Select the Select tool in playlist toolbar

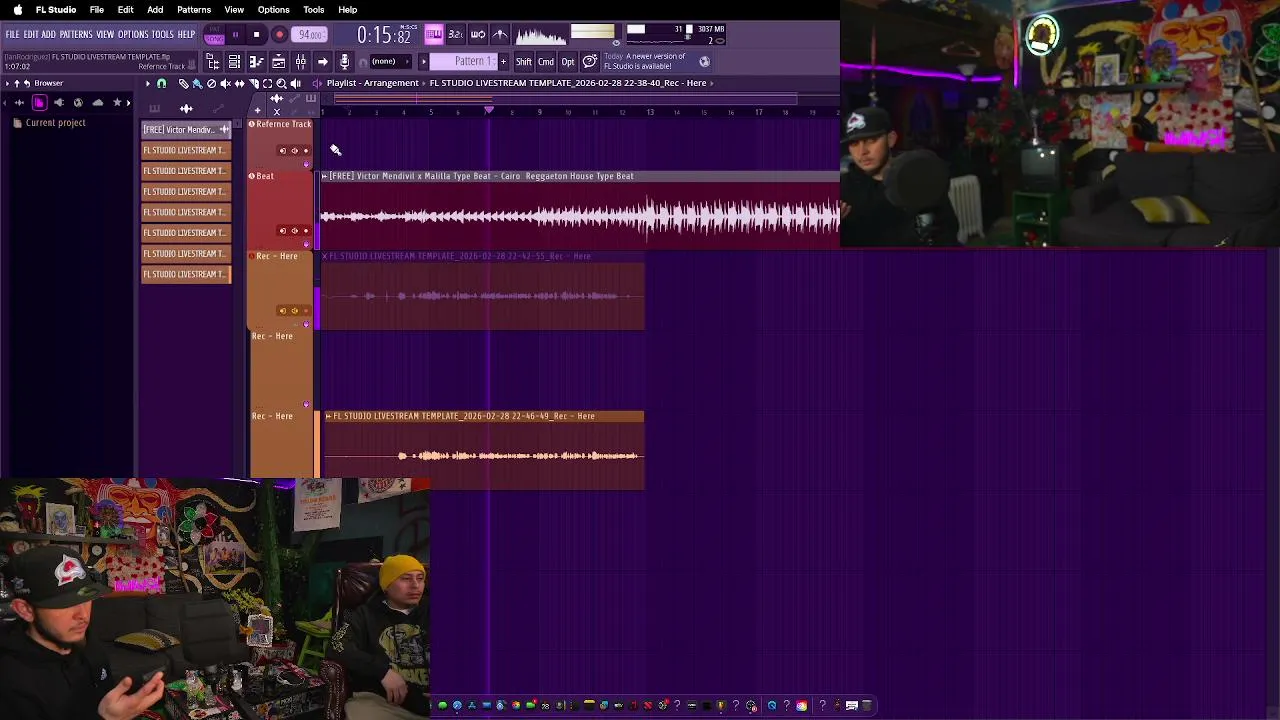(267, 84)
